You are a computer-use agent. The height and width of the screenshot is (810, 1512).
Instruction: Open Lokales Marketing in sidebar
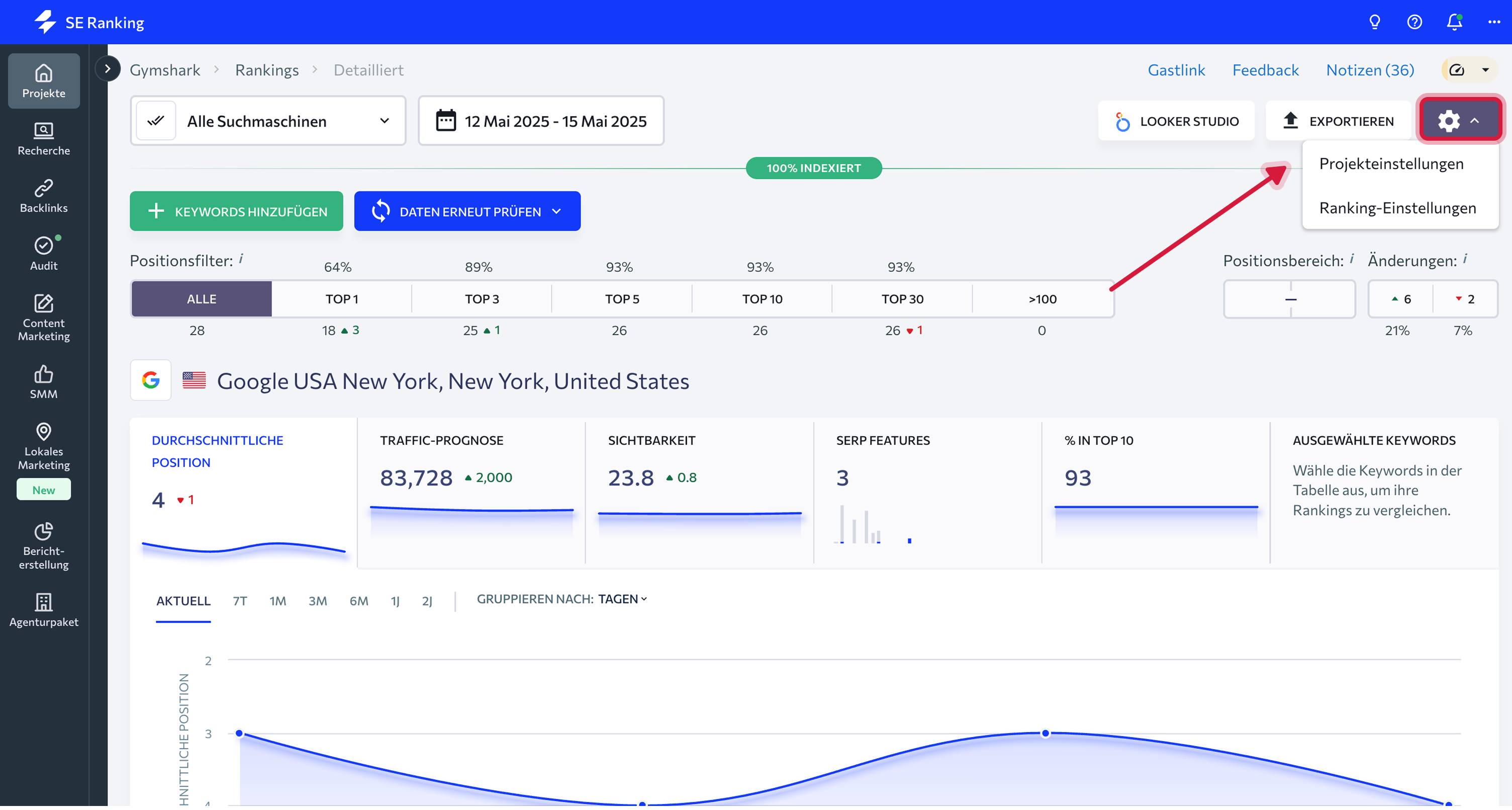point(43,446)
